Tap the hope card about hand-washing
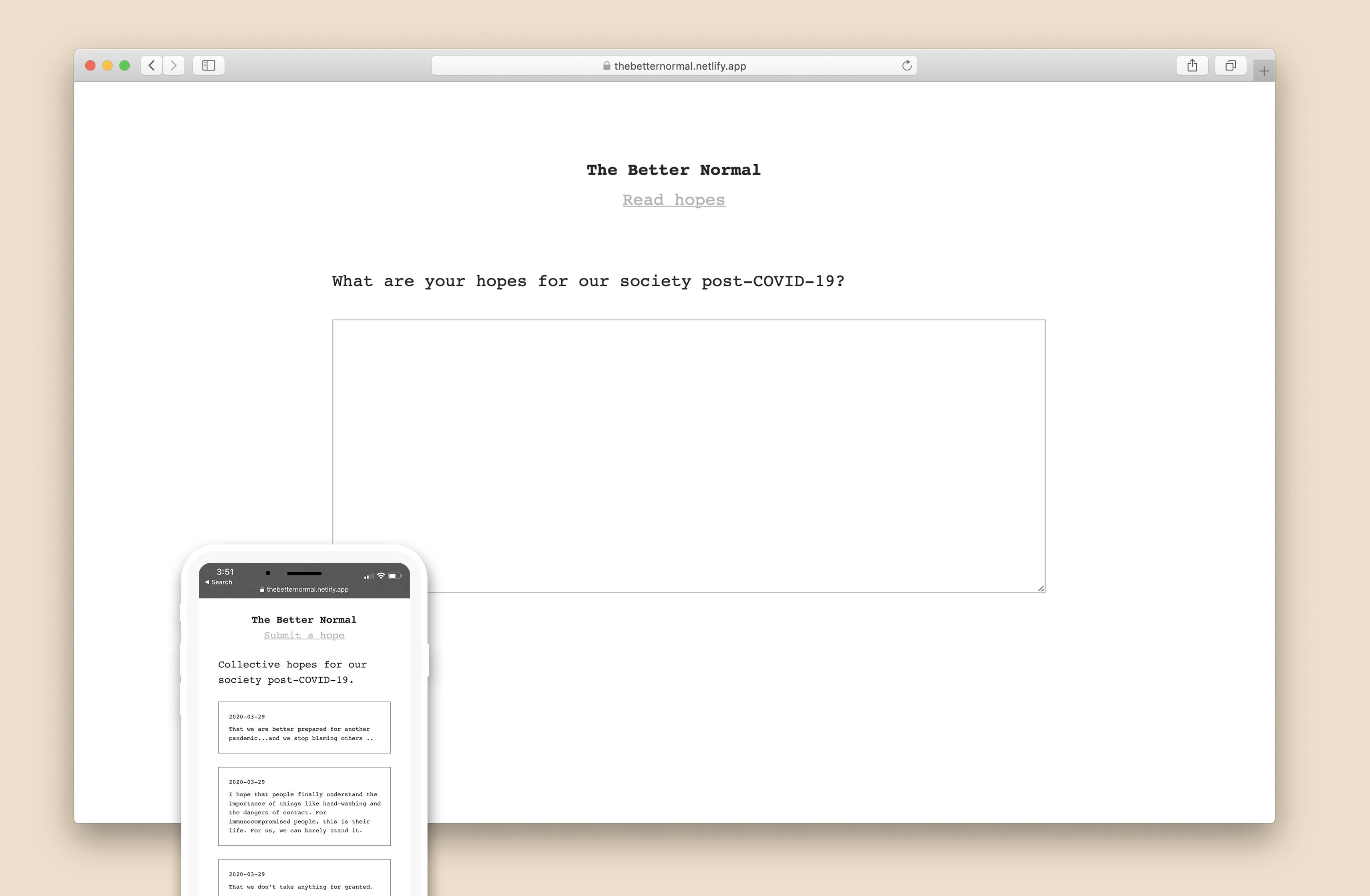The width and height of the screenshot is (1370, 896). pyautogui.click(x=304, y=806)
